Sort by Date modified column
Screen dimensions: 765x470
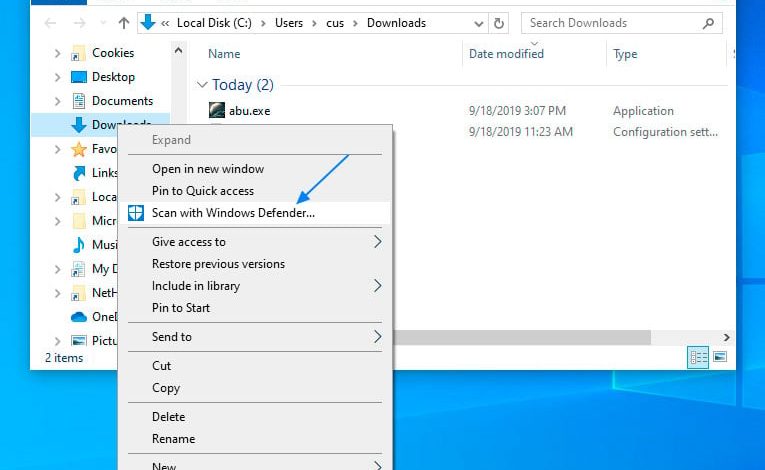click(506, 54)
